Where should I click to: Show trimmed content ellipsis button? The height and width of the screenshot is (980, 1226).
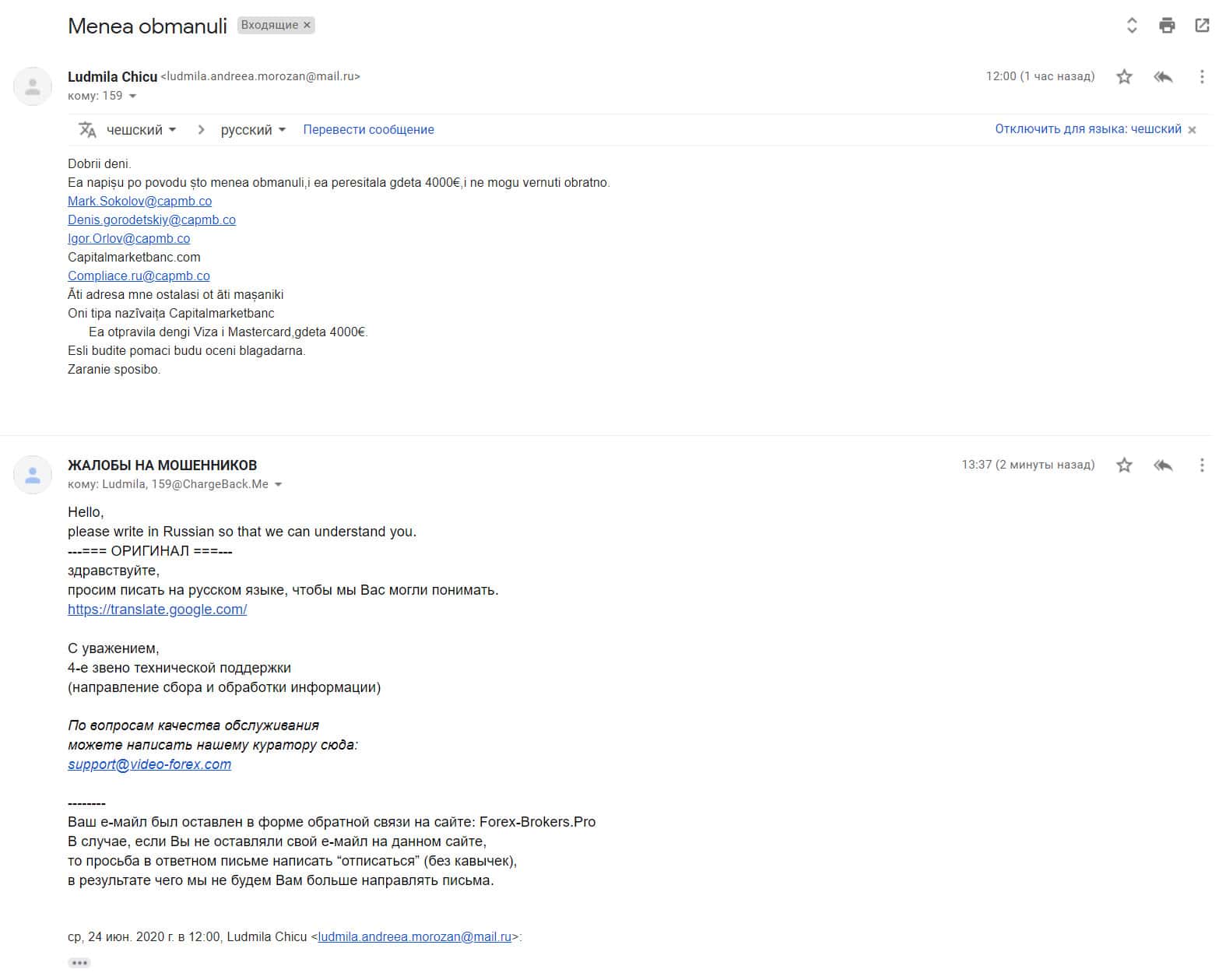point(79,963)
